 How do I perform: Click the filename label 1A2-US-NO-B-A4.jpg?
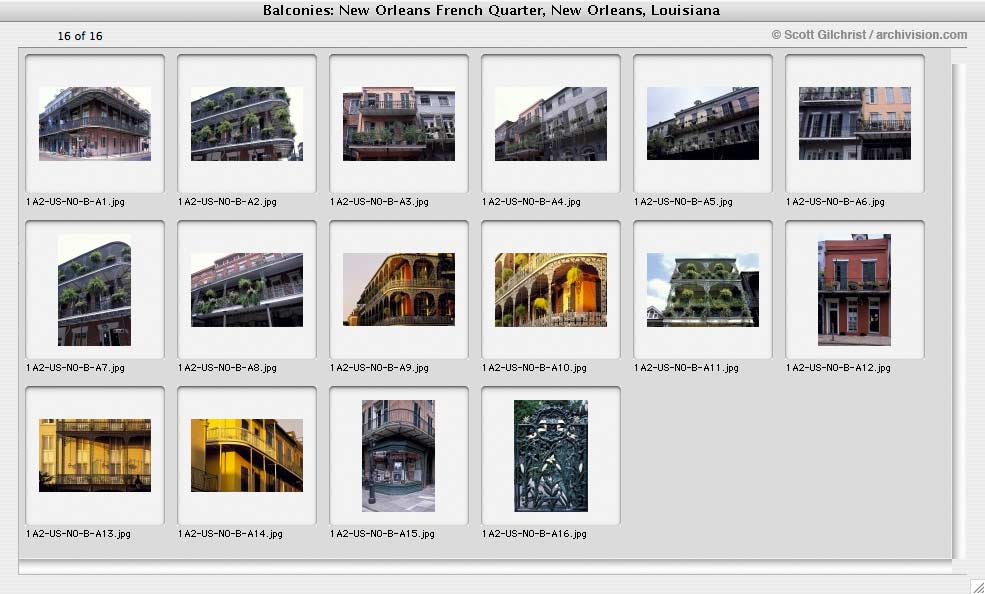[x=531, y=202]
